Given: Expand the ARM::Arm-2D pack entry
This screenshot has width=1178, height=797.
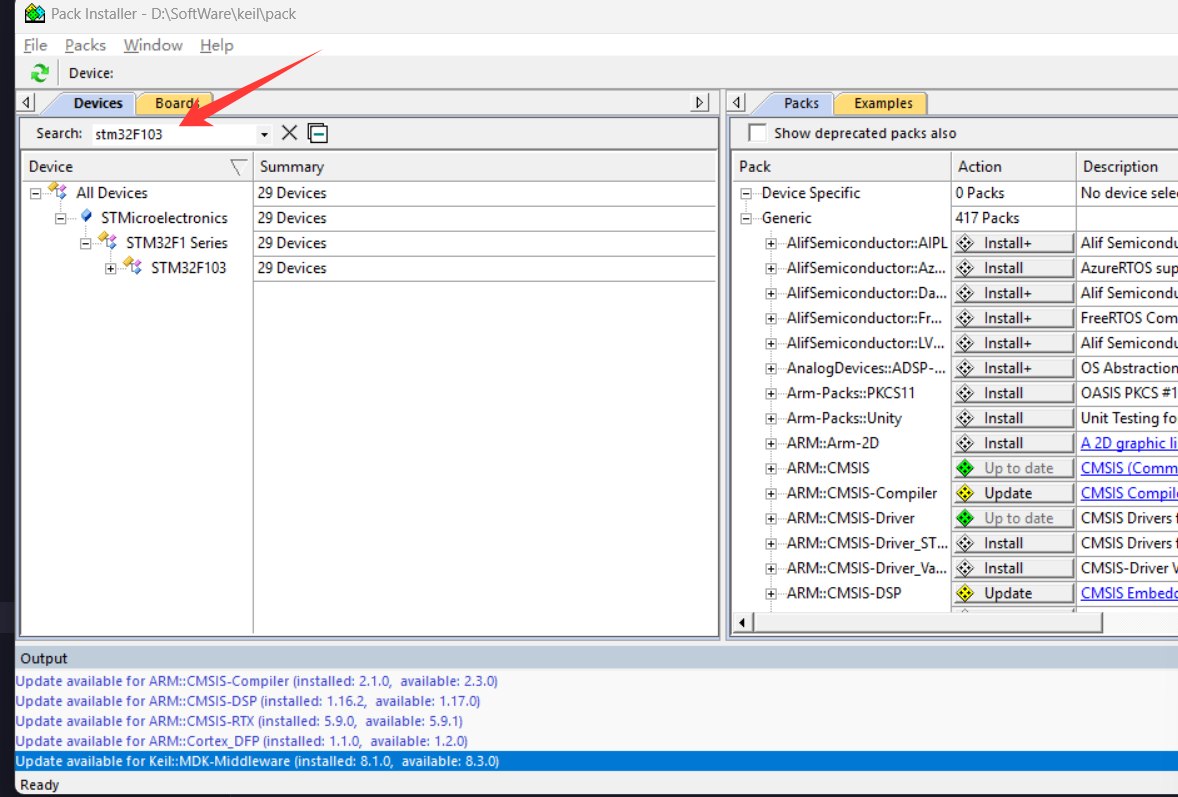Looking at the screenshot, I should (x=771, y=443).
